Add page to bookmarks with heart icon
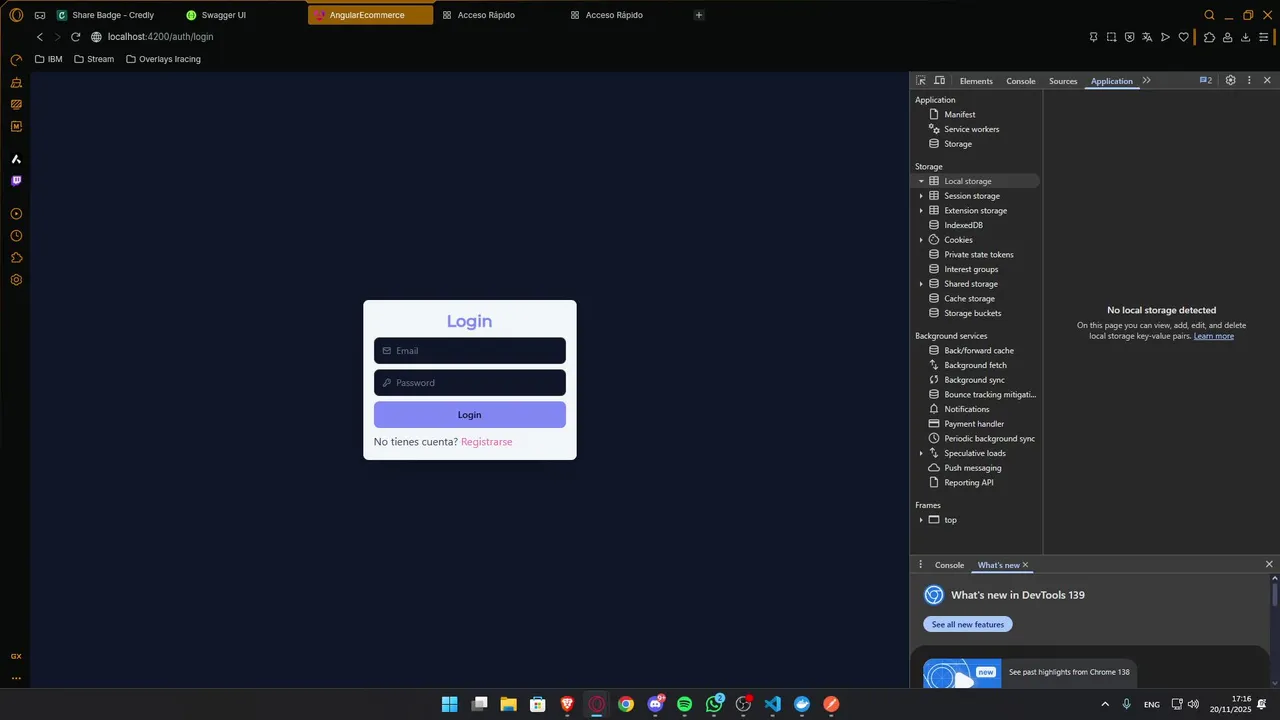The height and width of the screenshot is (720, 1280). [x=1183, y=37]
